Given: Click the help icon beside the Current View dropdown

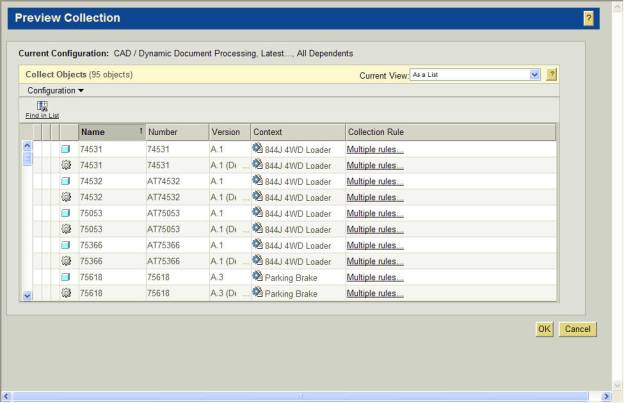Looking at the screenshot, I should coord(552,74).
